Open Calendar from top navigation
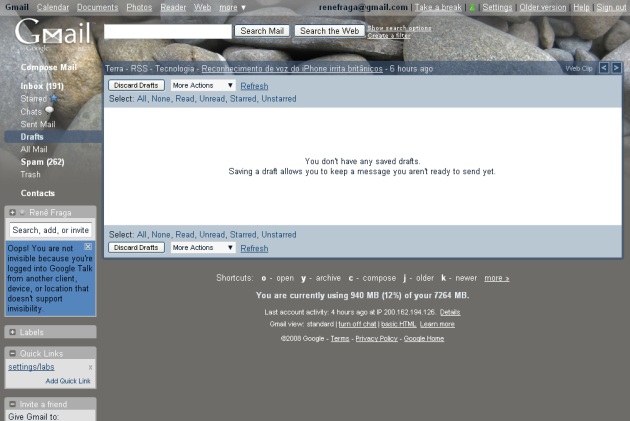The width and height of the screenshot is (630, 421). point(53,7)
